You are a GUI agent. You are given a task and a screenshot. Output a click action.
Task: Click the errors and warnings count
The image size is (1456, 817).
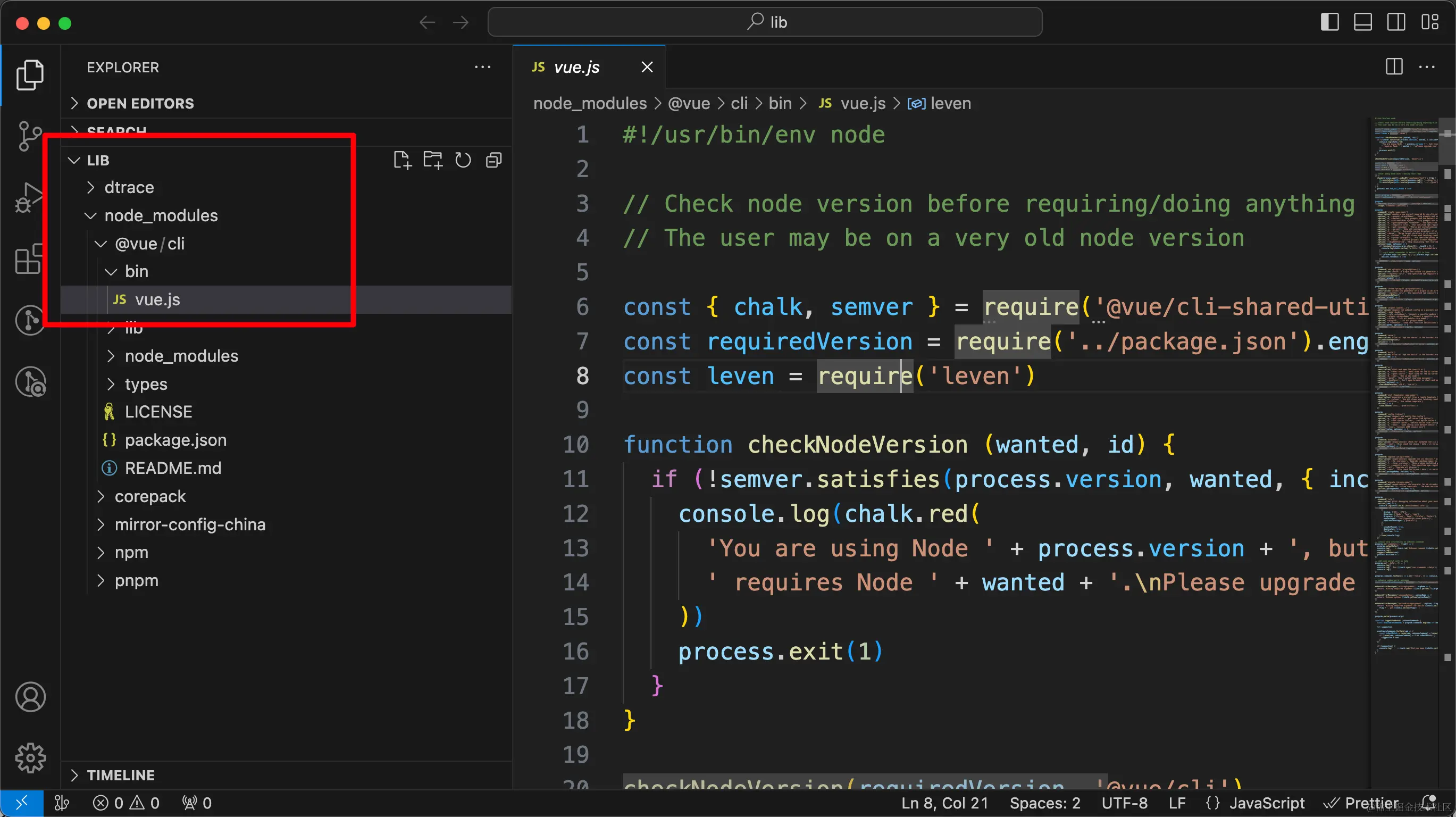coord(126,803)
